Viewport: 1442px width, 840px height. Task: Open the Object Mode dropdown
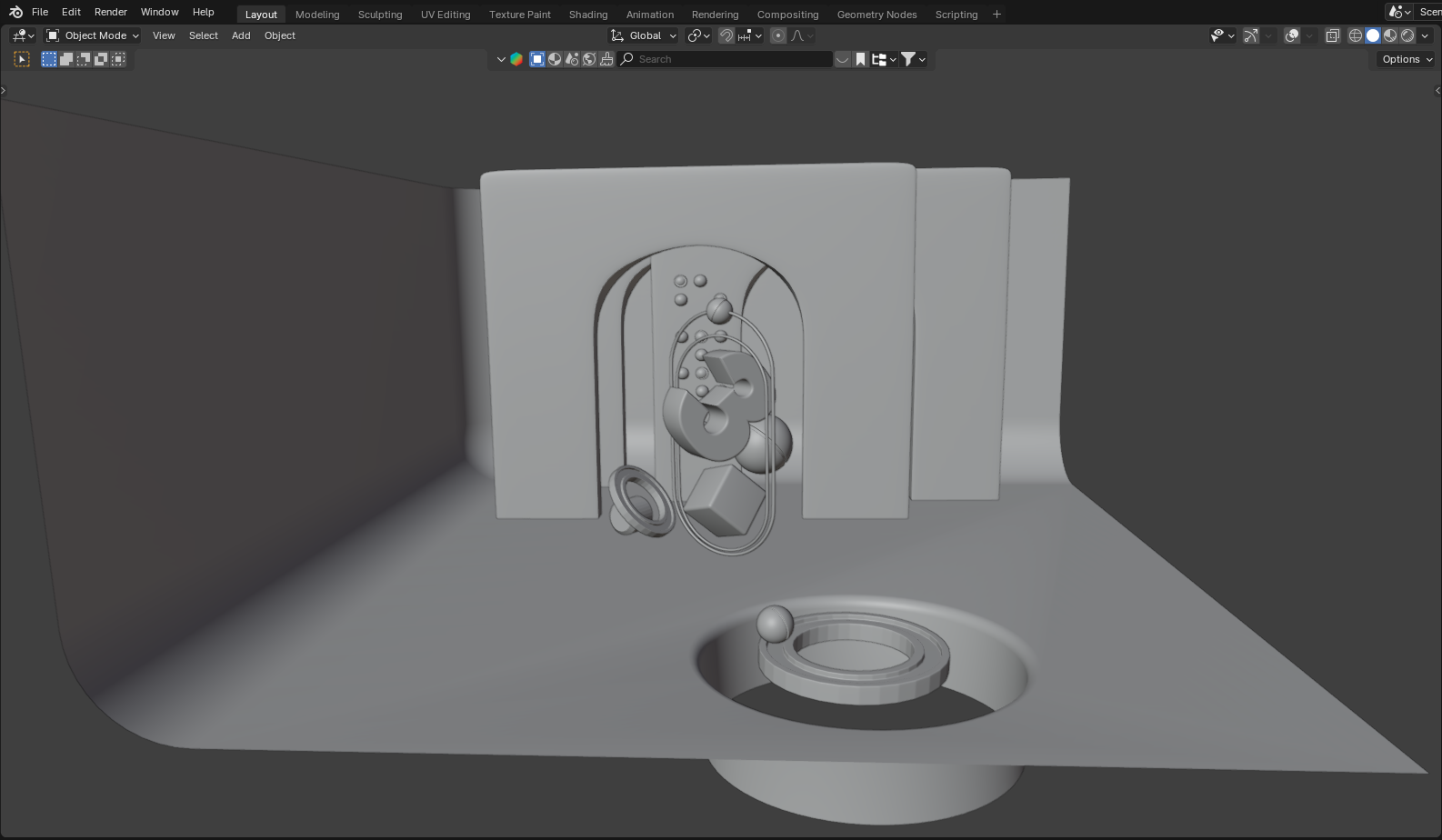(x=93, y=35)
